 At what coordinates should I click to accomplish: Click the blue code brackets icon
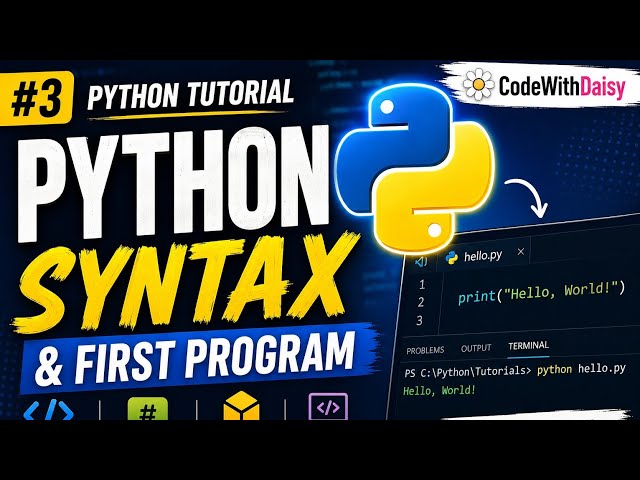pyautogui.click(x=49, y=410)
